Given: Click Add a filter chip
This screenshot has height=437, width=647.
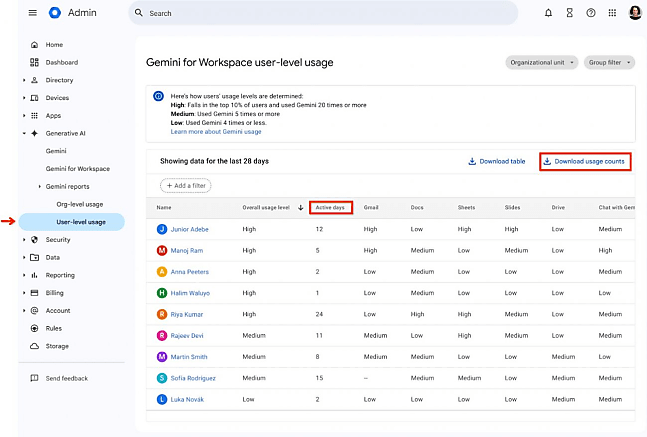Looking at the screenshot, I should [186, 186].
